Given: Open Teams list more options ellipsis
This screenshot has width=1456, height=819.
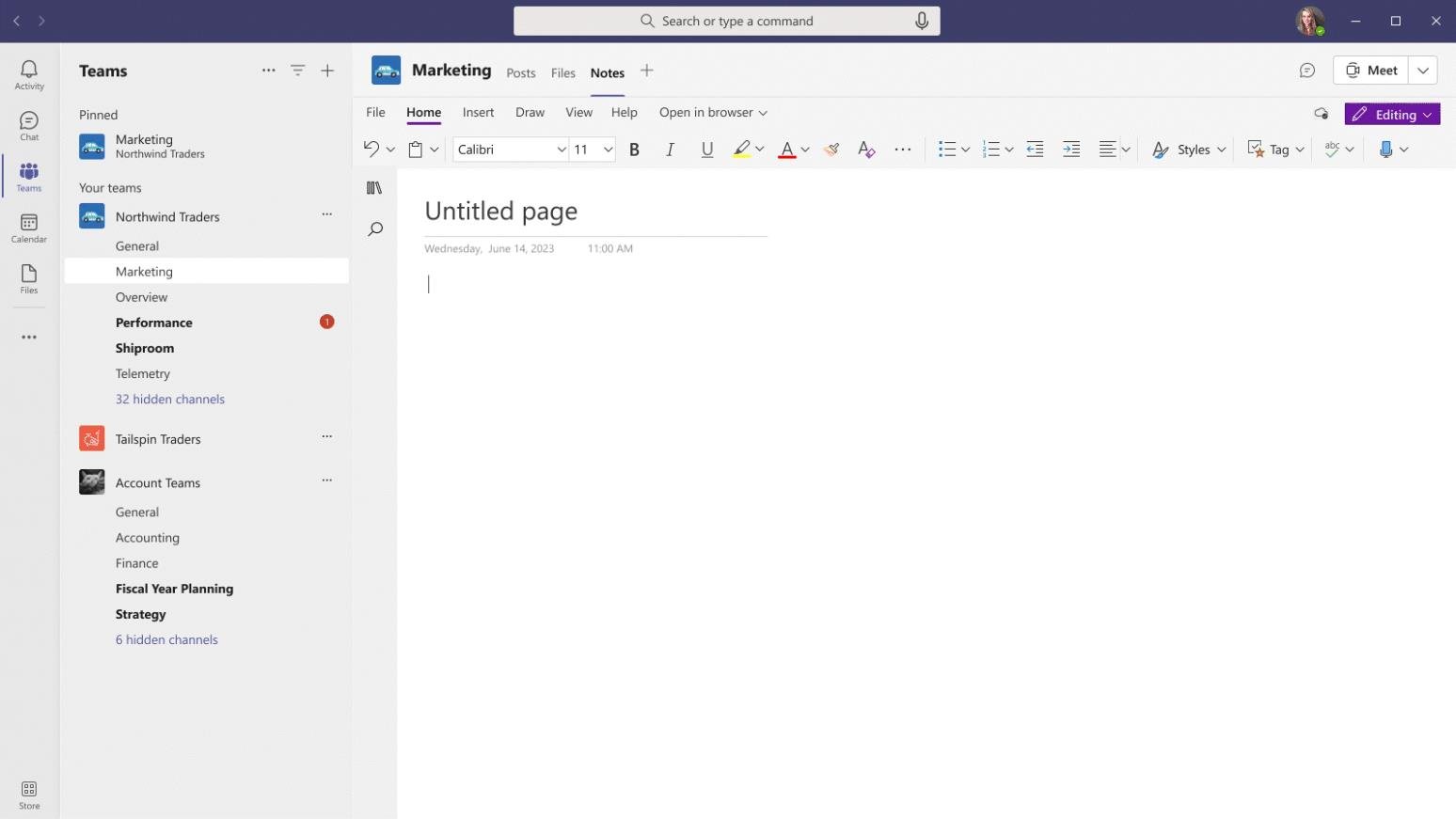Looking at the screenshot, I should 269,71.
